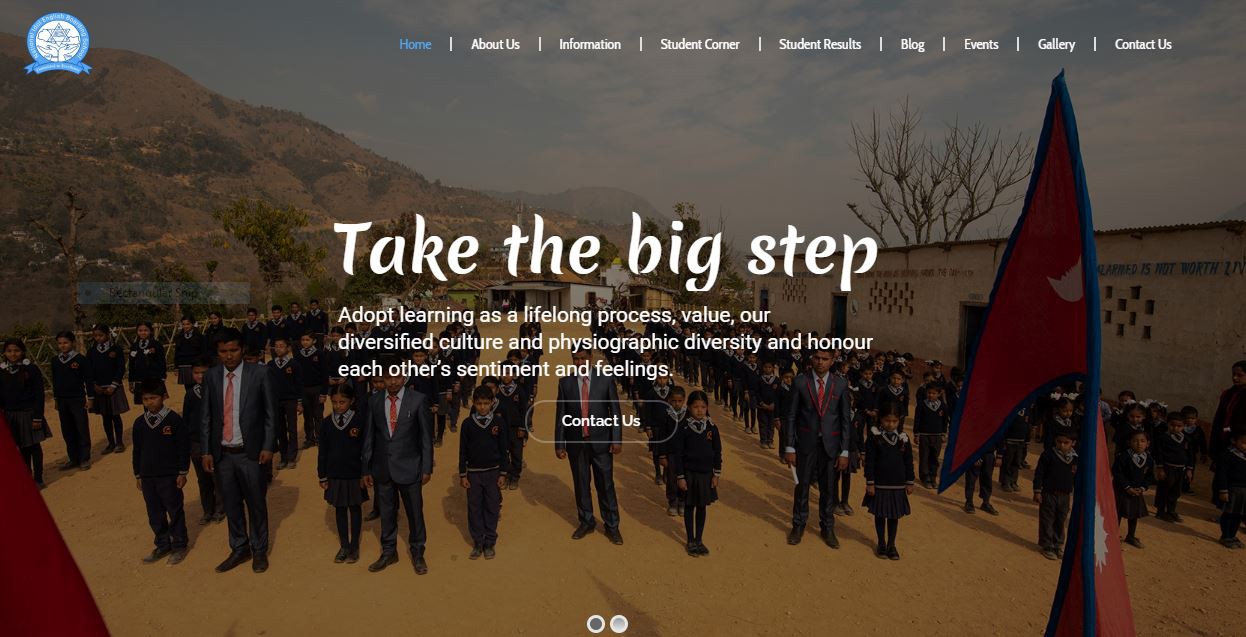1246x637 pixels.
Task: Switch to the second slide indicator dot
Action: tap(619, 624)
